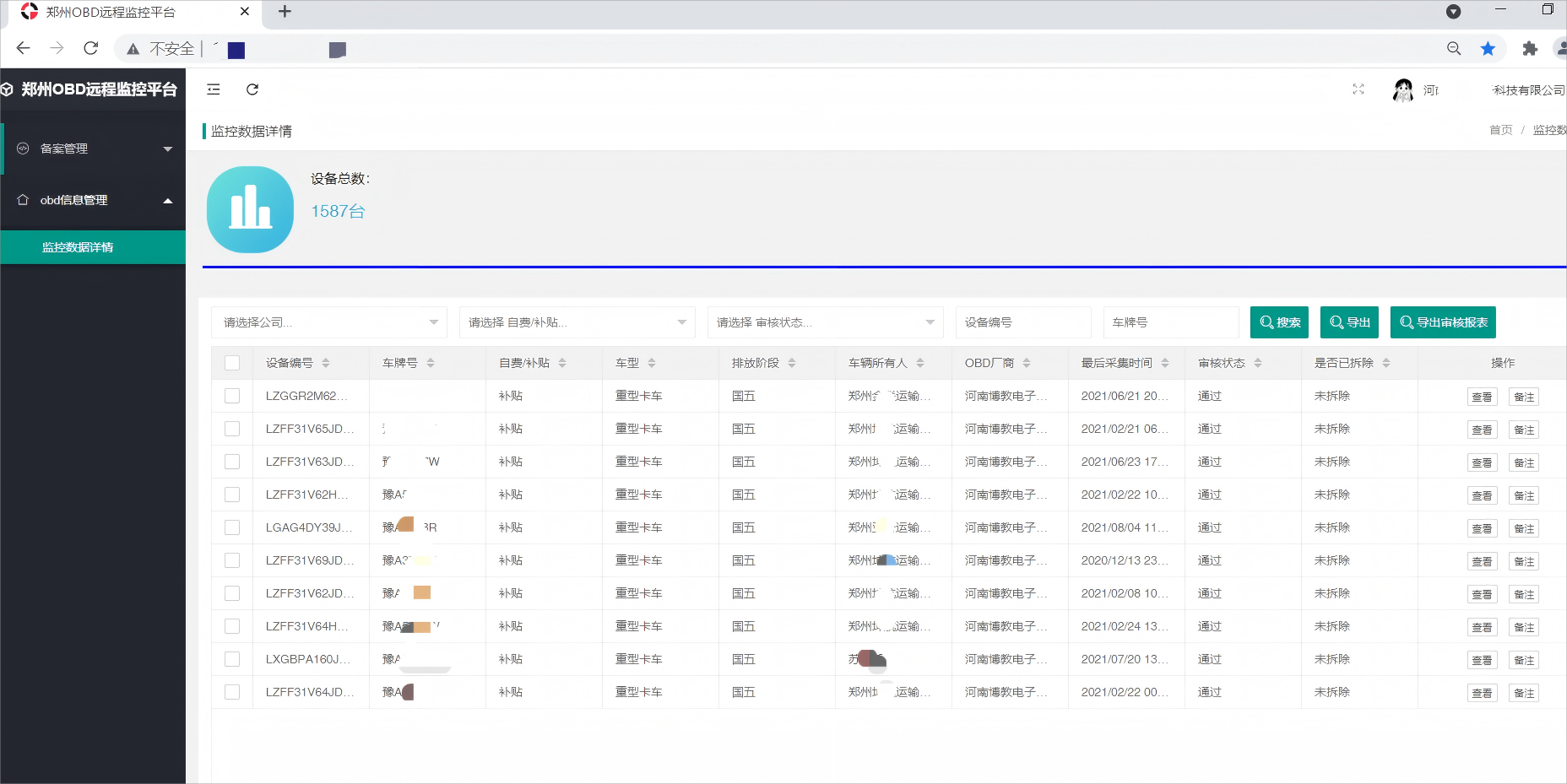The width and height of the screenshot is (1567, 784).
Task: Open the 请选择 自费/补贴 dropdown
Action: pyautogui.click(x=577, y=322)
